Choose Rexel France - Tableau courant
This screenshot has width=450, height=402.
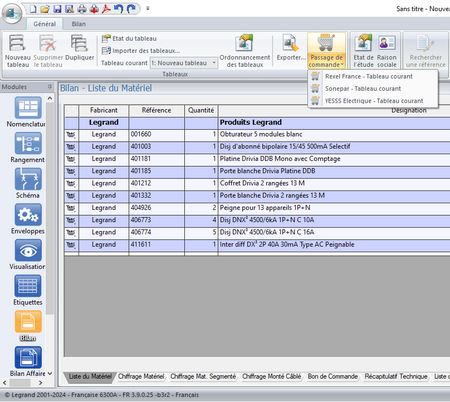click(x=373, y=76)
